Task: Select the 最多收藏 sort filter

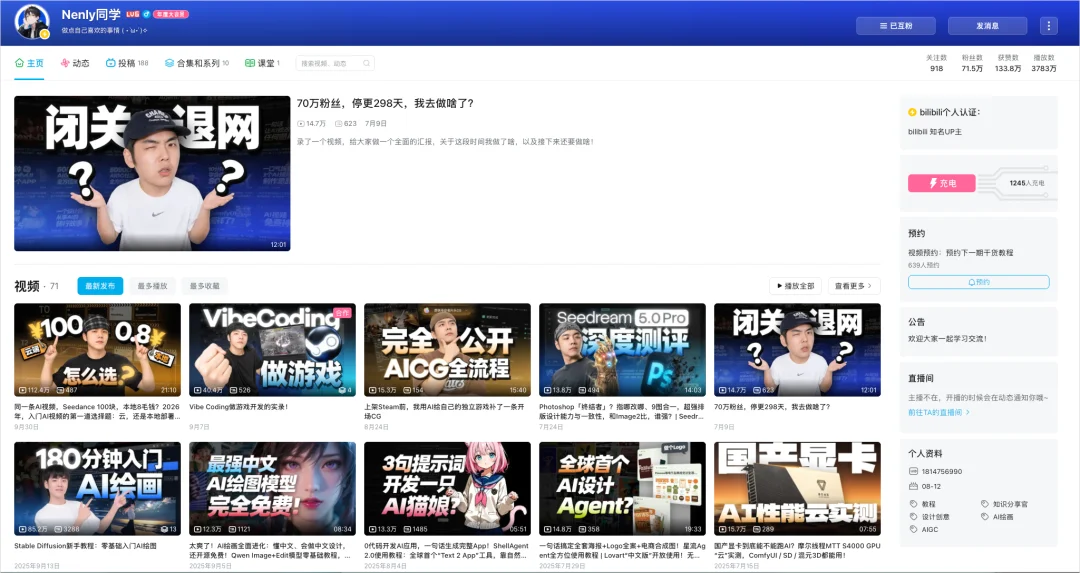Action: 205,286
